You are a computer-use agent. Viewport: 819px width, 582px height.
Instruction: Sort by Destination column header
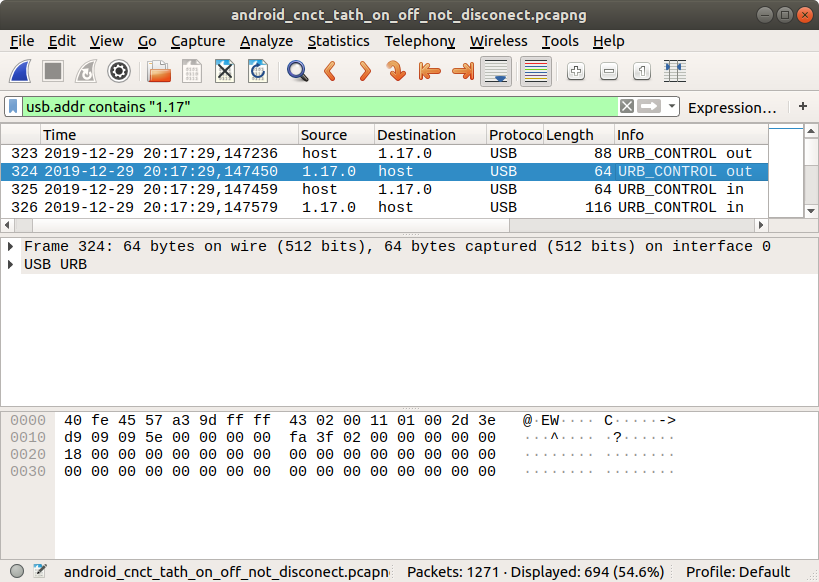430,135
